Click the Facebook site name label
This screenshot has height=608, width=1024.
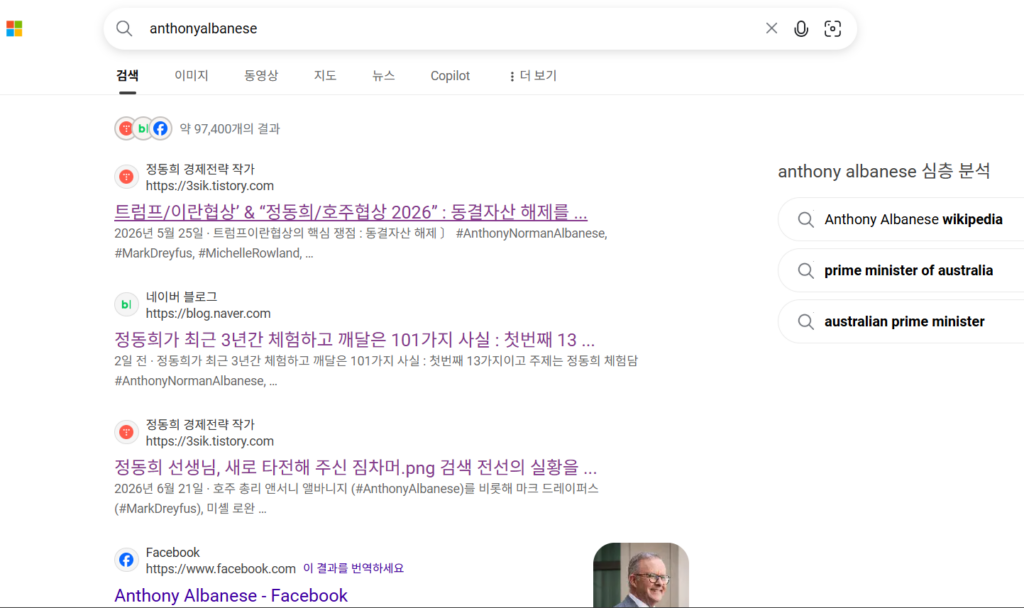172,552
